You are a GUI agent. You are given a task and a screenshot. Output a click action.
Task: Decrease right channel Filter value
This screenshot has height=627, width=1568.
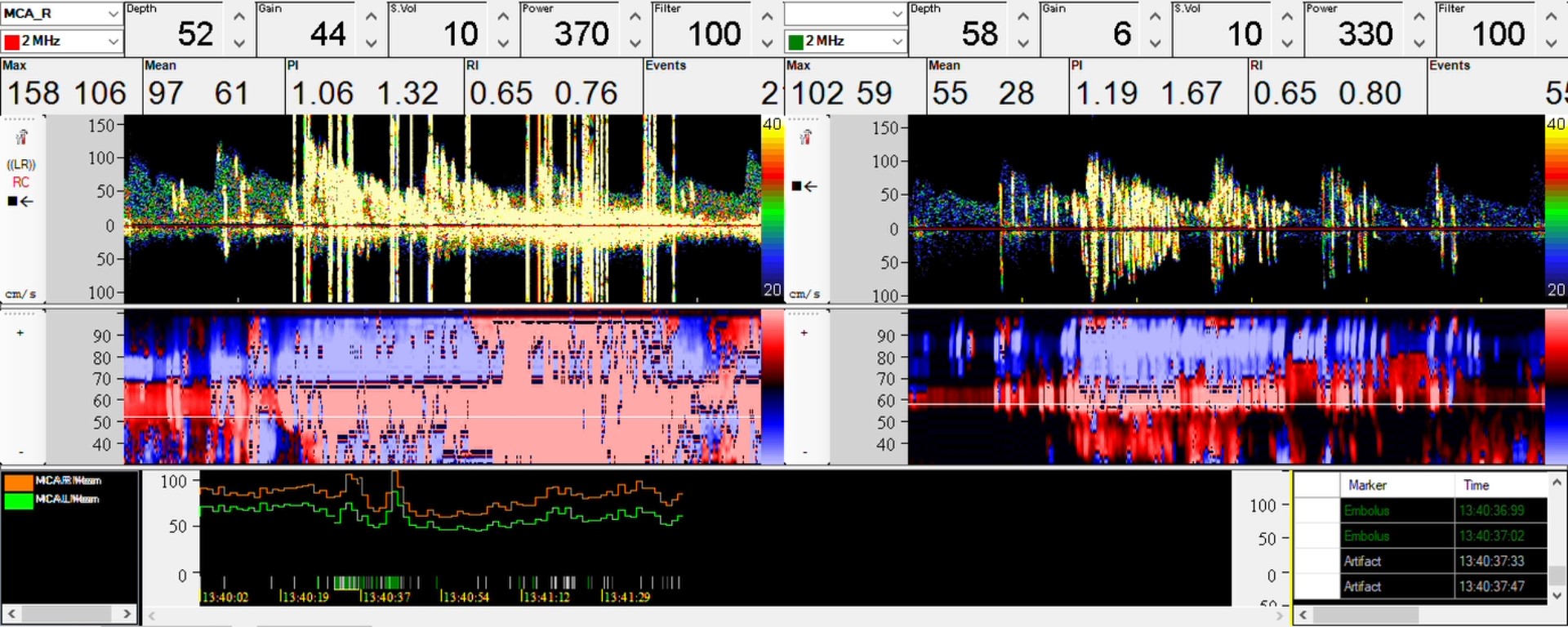point(1551,42)
